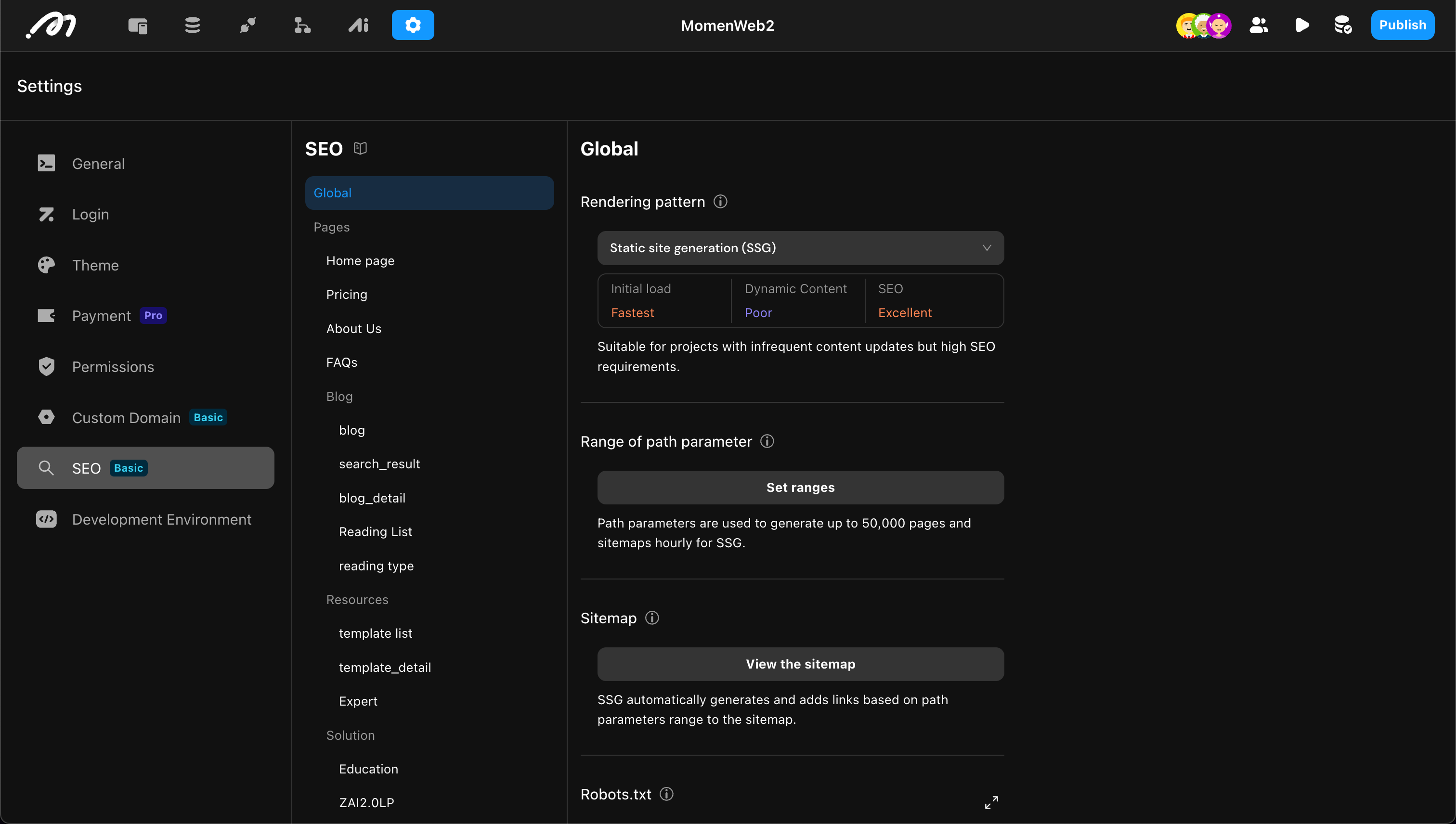Click the Basic badge next to Custom Domain
This screenshot has width=1456, height=824.
(208, 417)
